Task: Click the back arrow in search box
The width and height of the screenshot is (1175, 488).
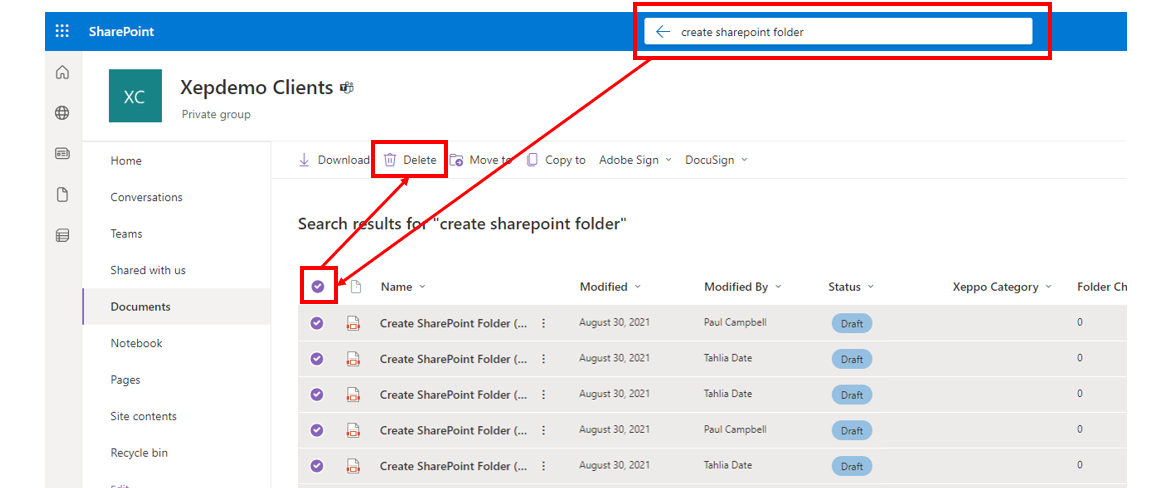Action: click(662, 31)
